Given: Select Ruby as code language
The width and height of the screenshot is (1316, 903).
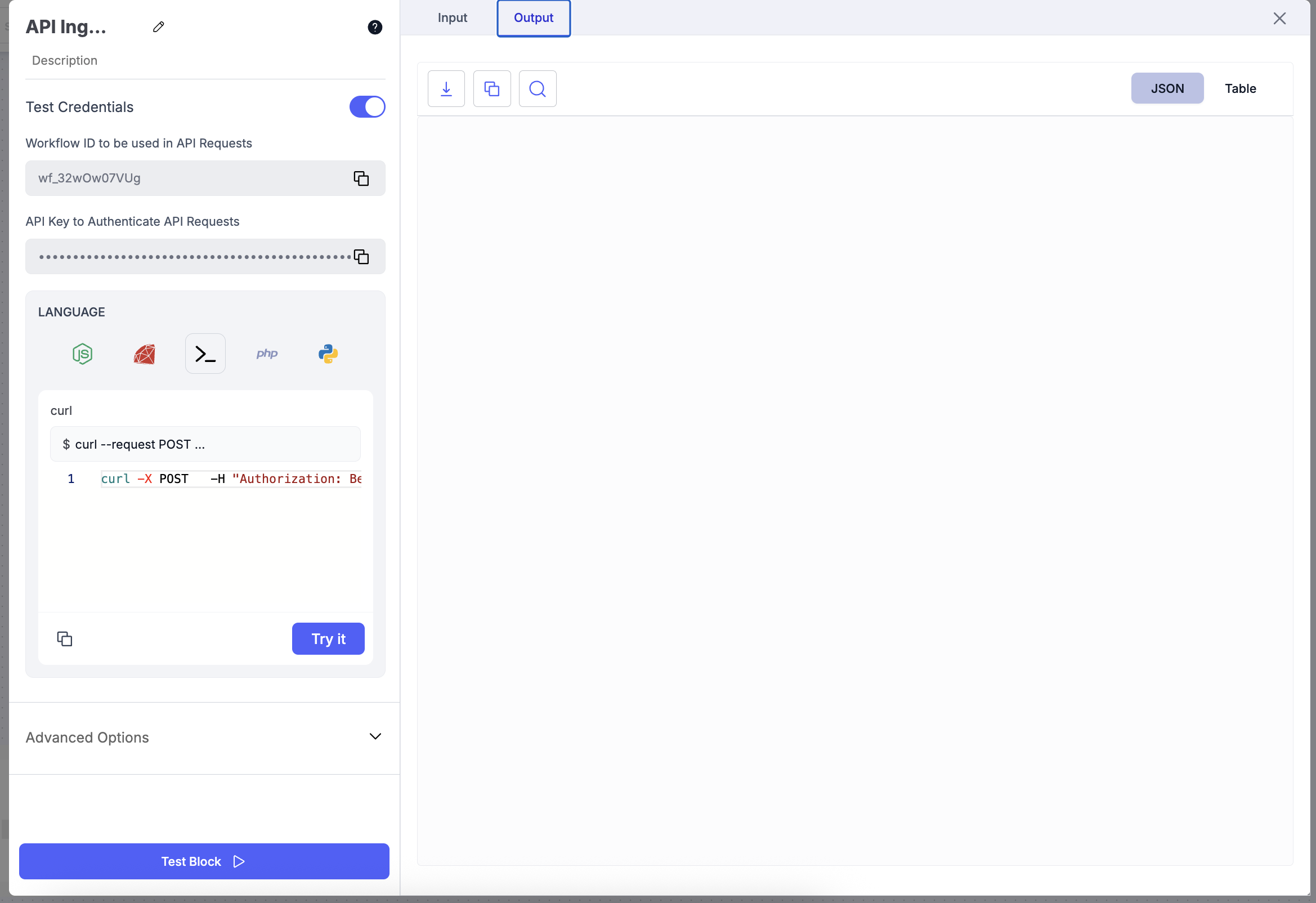Looking at the screenshot, I should point(145,354).
